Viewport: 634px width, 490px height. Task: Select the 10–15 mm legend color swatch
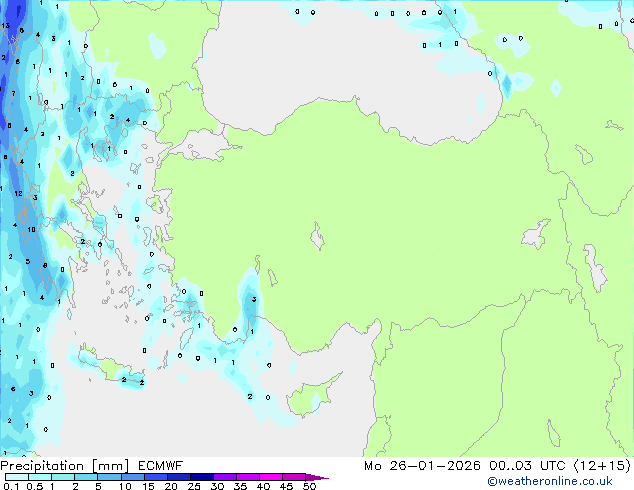tap(133, 477)
